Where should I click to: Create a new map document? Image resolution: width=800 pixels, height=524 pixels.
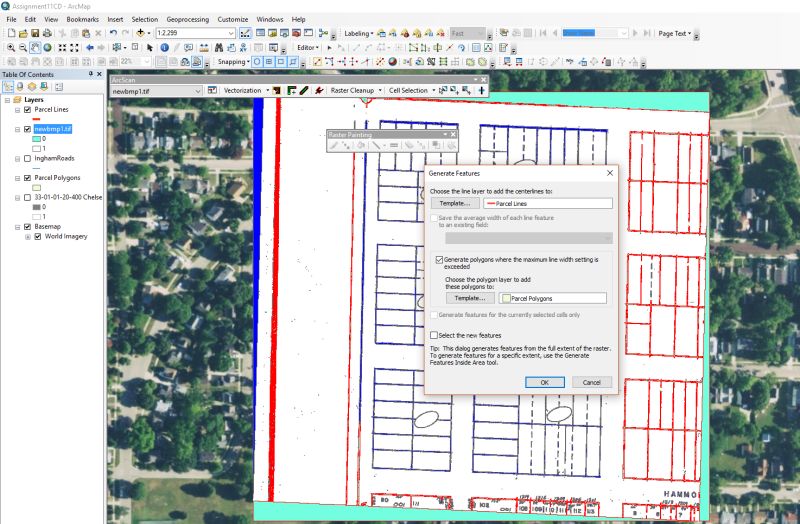click(11, 33)
